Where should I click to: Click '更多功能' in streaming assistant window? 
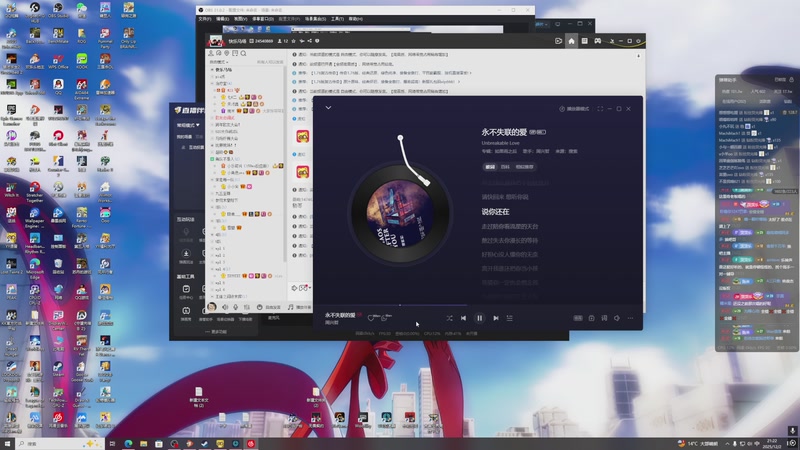coord(216,332)
